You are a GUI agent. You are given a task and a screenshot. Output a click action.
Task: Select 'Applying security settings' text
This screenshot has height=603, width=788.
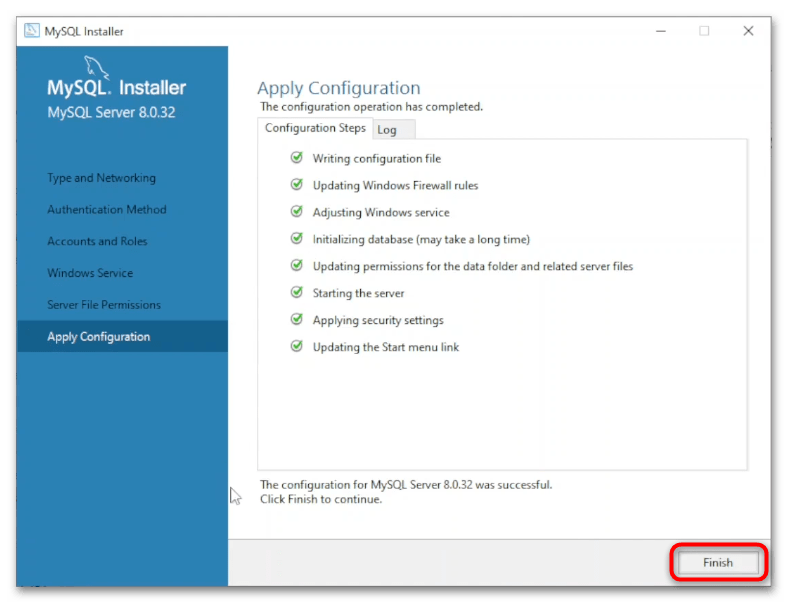(x=378, y=321)
